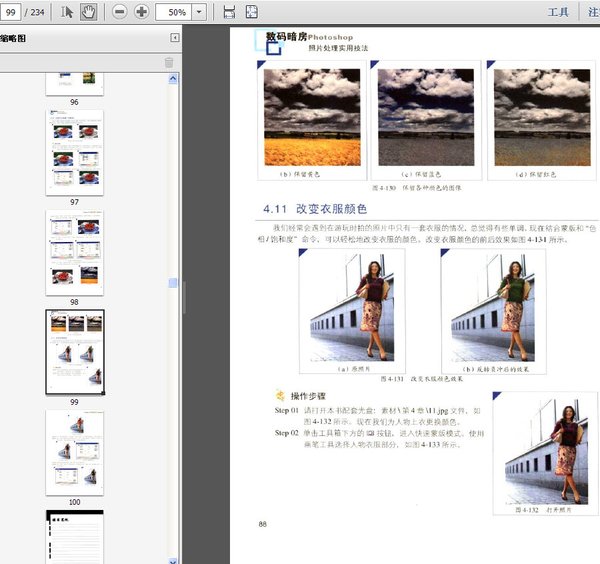The width and height of the screenshot is (600, 564).
Task: Click thumbnail panel scrollbar down arrow
Action: coord(174,559)
